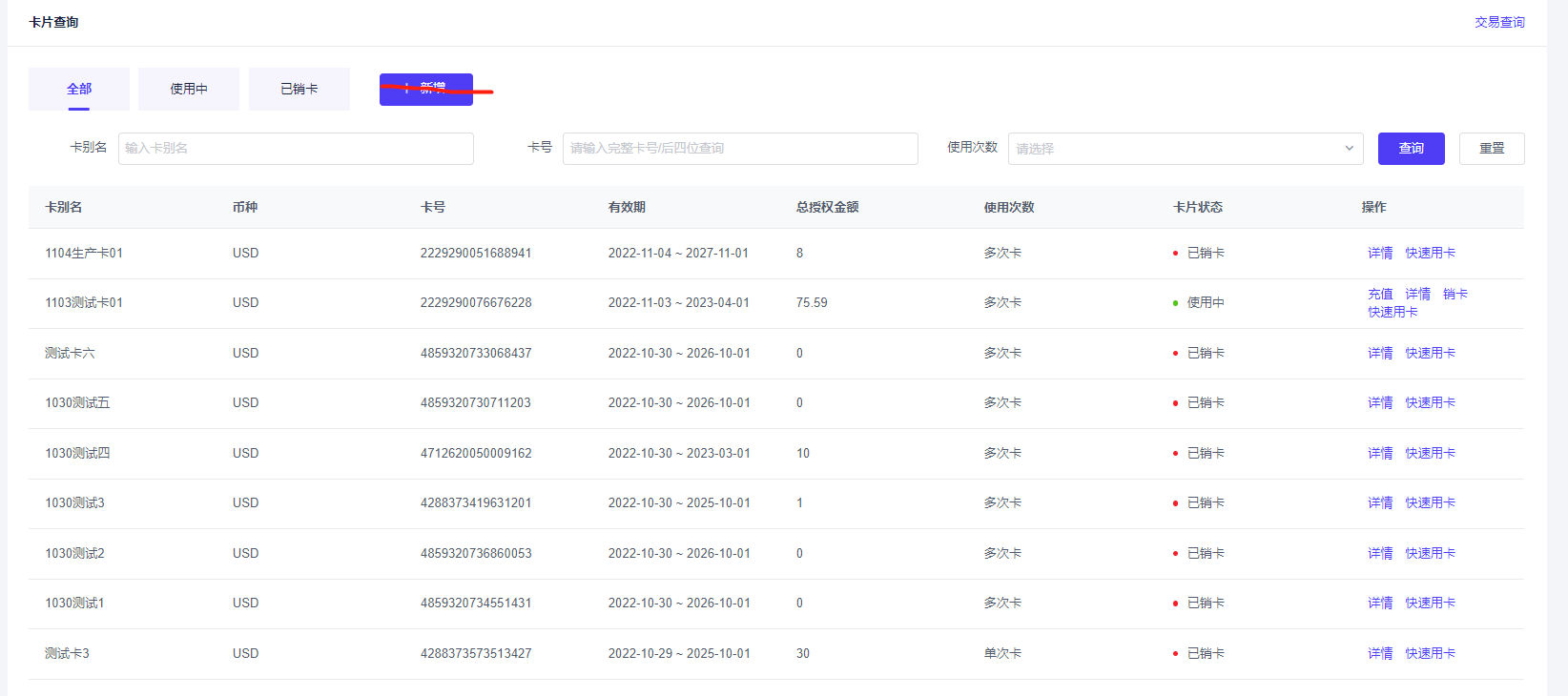The height and width of the screenshot is (696, 1568).
Task: Click the 查询 search button
Action: 1411,149
